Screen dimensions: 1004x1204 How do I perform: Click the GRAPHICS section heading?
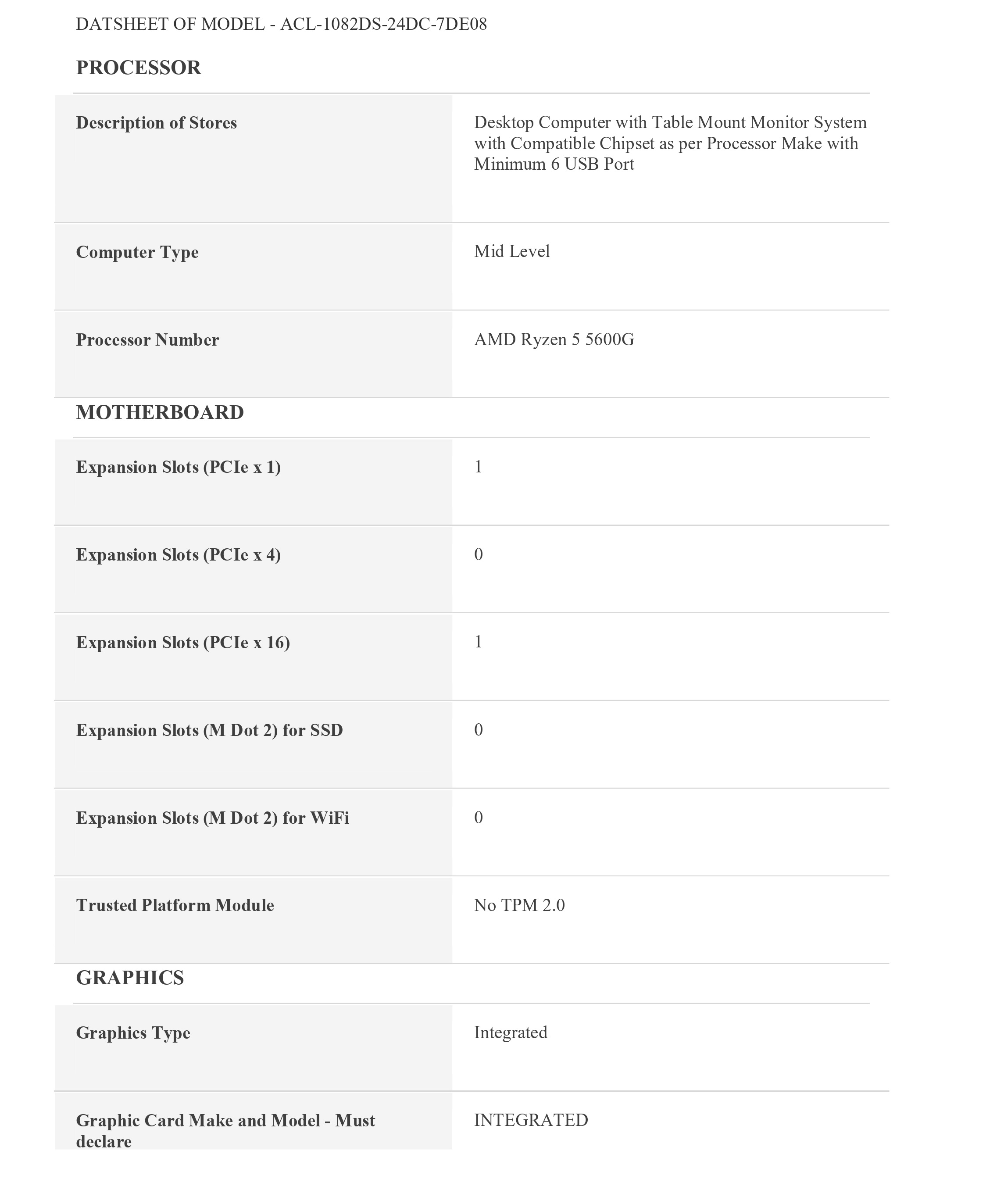click(129, 978)
